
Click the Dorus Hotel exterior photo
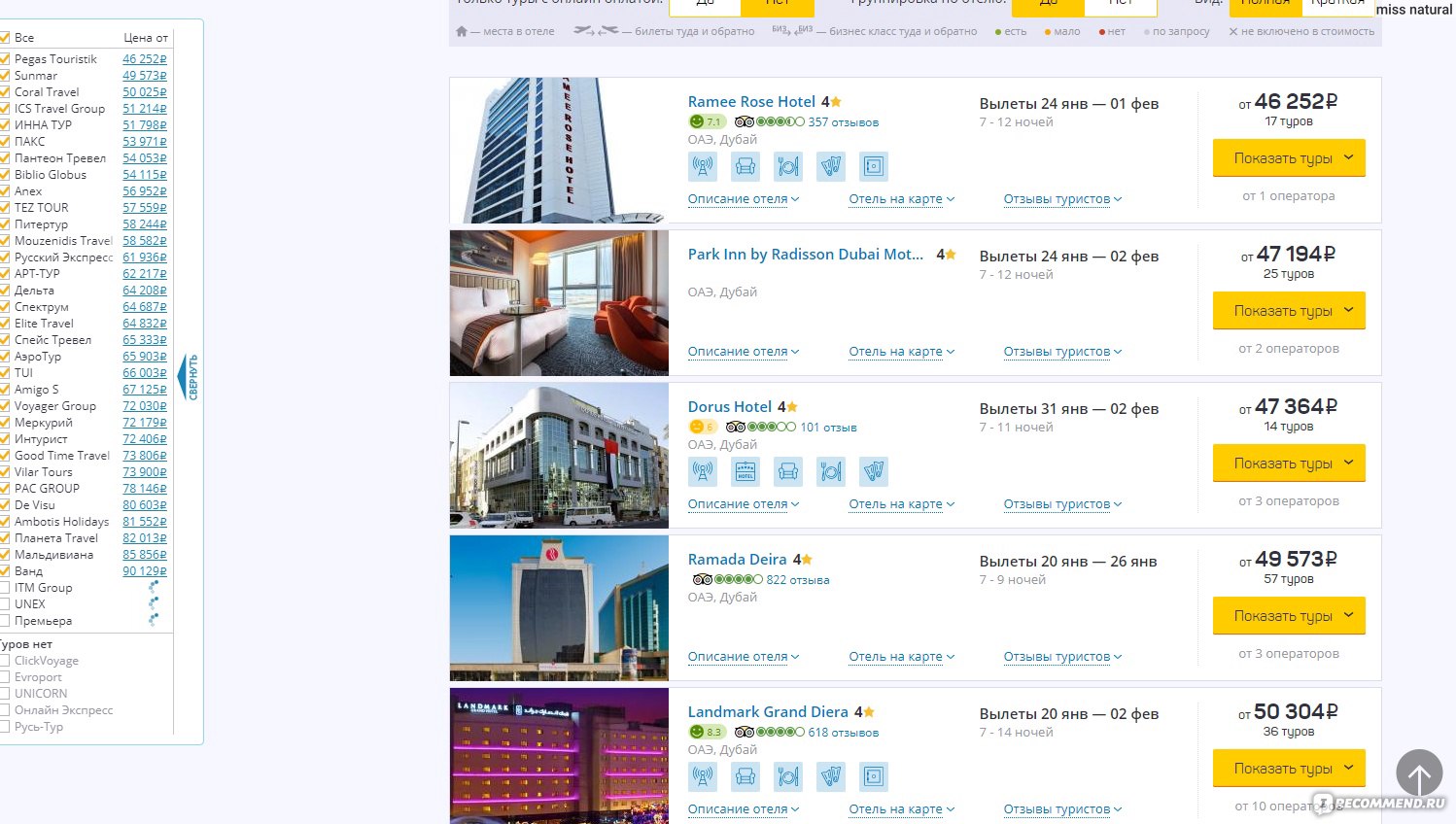559,456
